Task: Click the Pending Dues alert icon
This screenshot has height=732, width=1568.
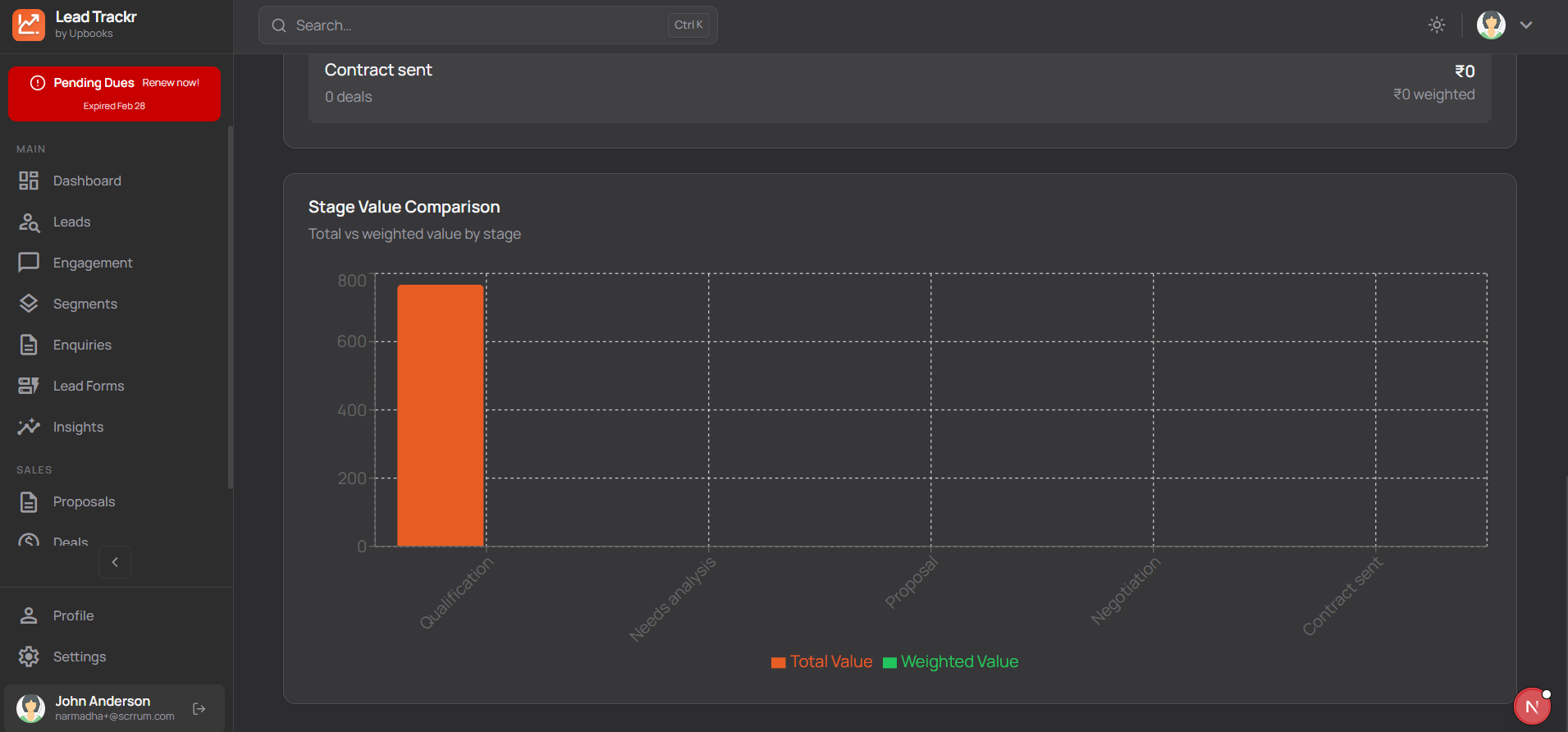Action: (38, 83)
